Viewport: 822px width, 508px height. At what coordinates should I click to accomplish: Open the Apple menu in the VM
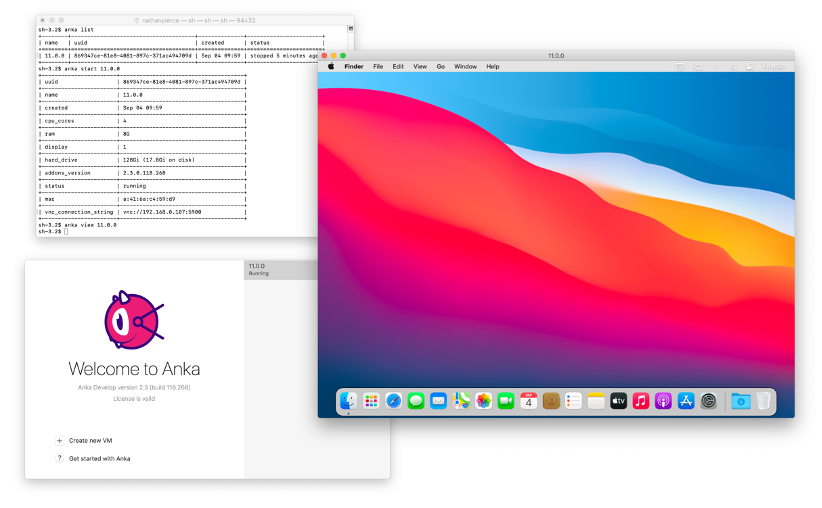[331, 67]
